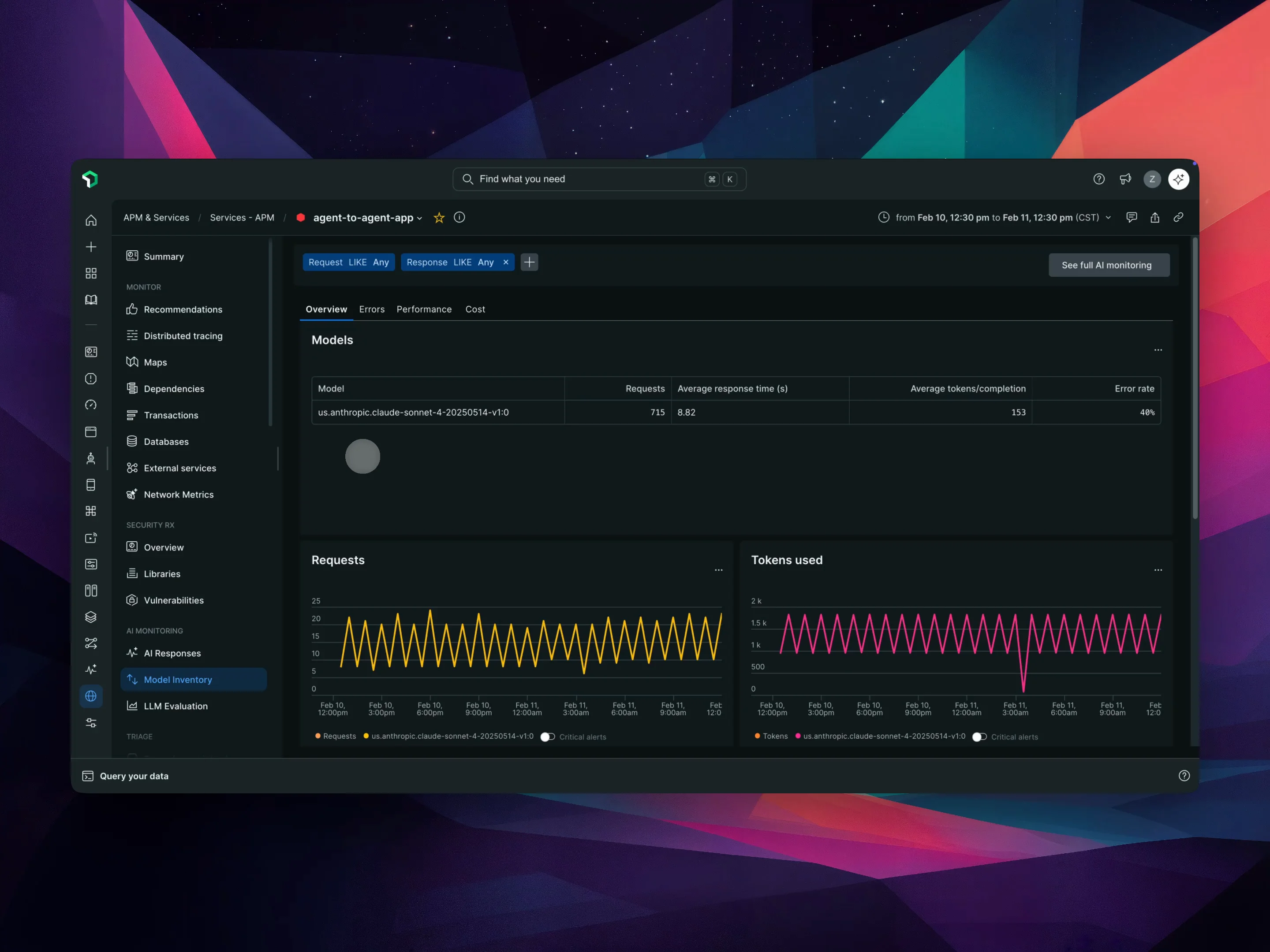Enable Critical alerts on the Requests chart
The height and width of the screenshot is (952, 1270).
[x=548, y=737]
